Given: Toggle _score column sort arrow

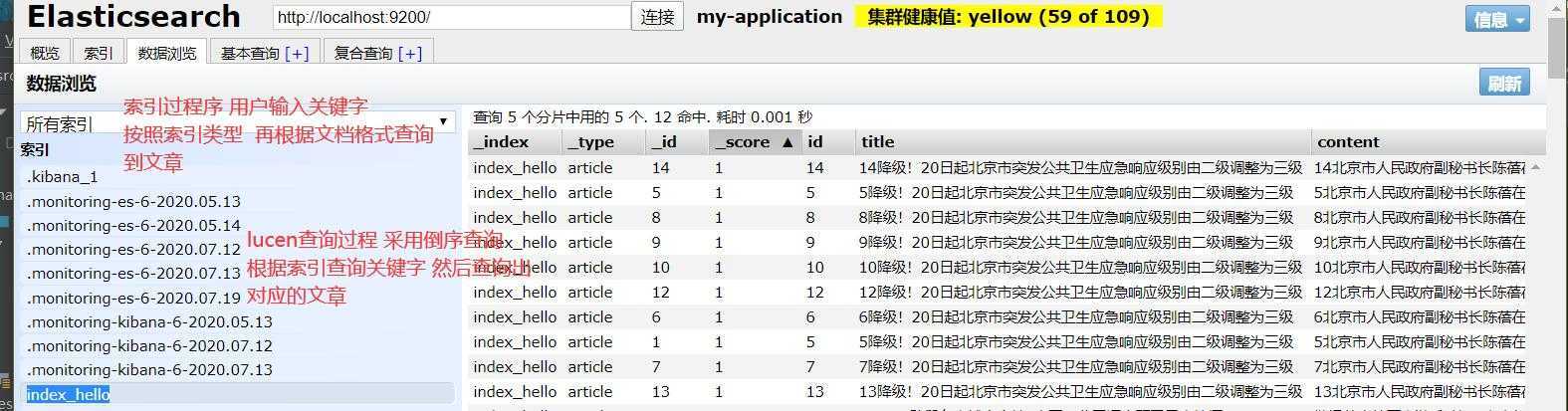Looking at the screenshot, I should coord(786,142).
